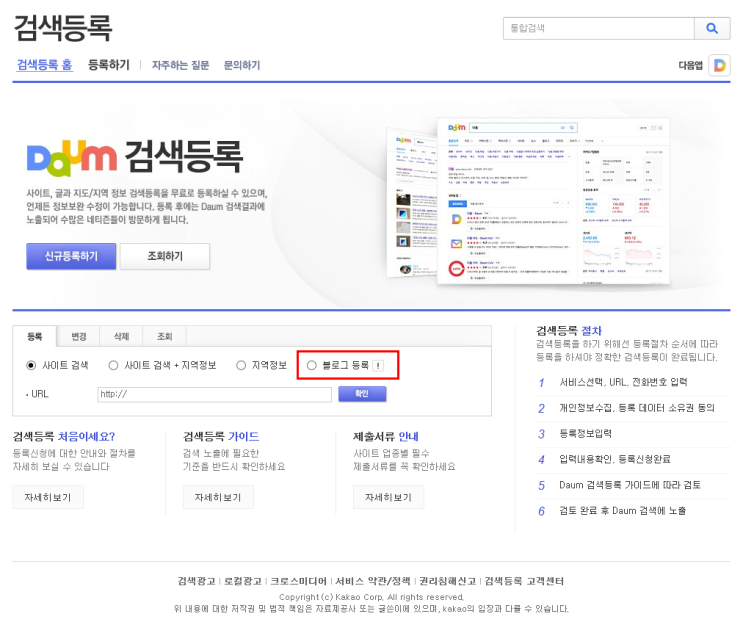Click 자세히보기 under 검색등록 가이드
This screenshot has height=633, width=743.
pyautogui.click(x=218, y=497)
